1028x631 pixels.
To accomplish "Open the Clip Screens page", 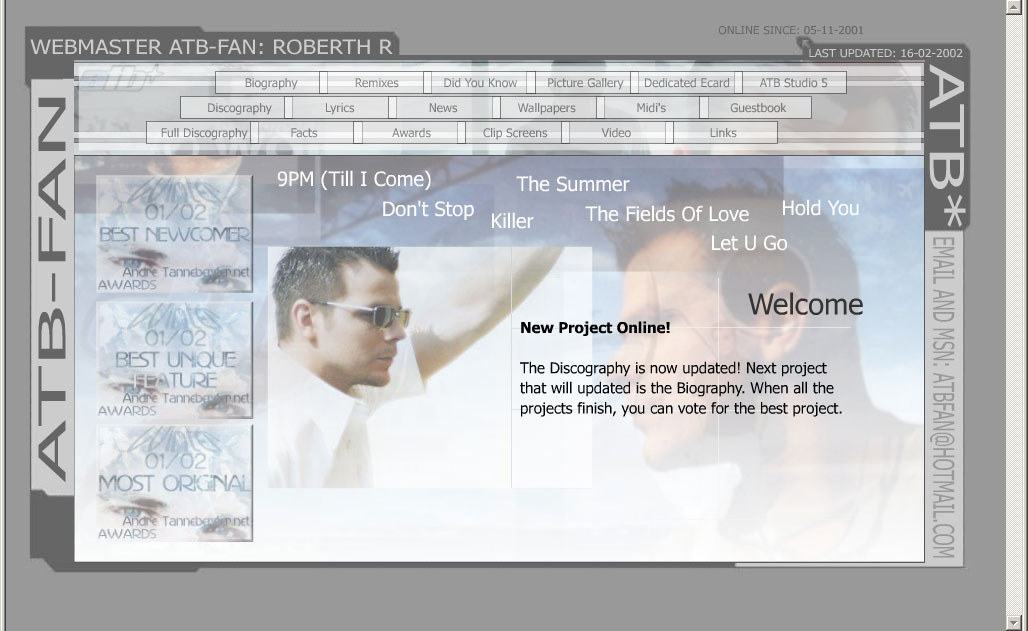I will click(514, 133).
